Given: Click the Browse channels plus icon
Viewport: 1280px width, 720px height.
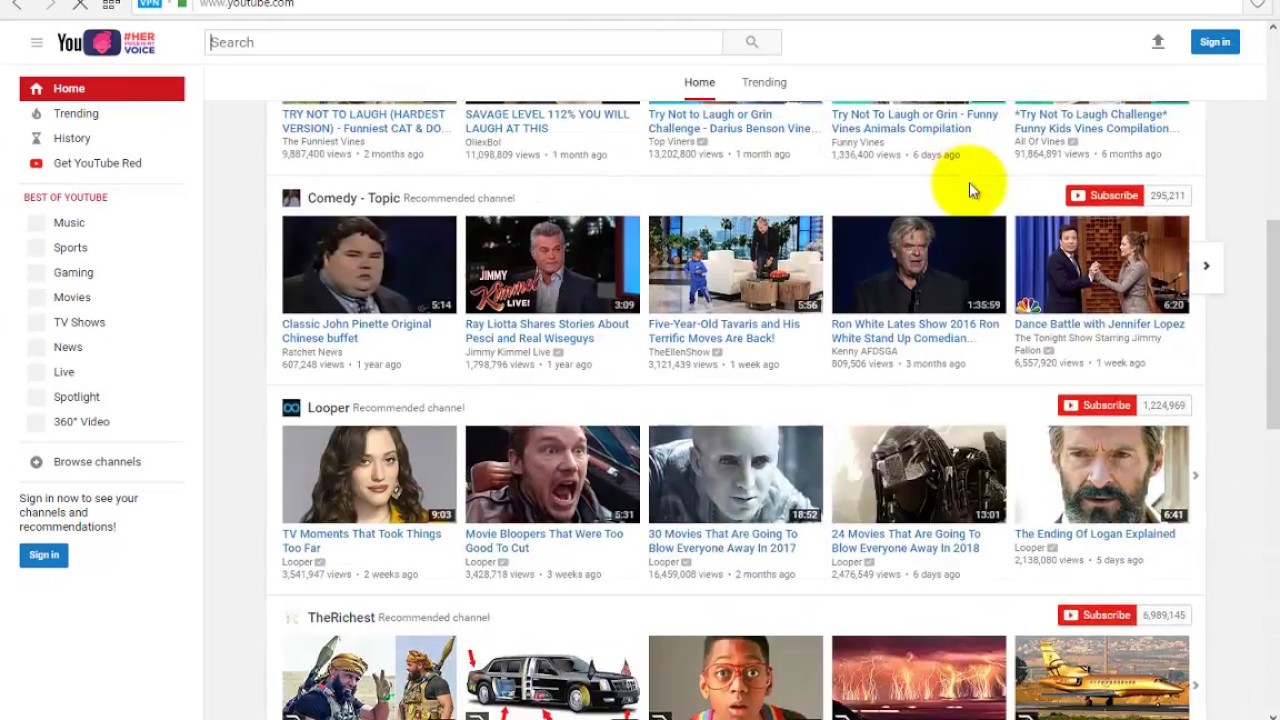Looking at the screenshot, I should 36,462.
